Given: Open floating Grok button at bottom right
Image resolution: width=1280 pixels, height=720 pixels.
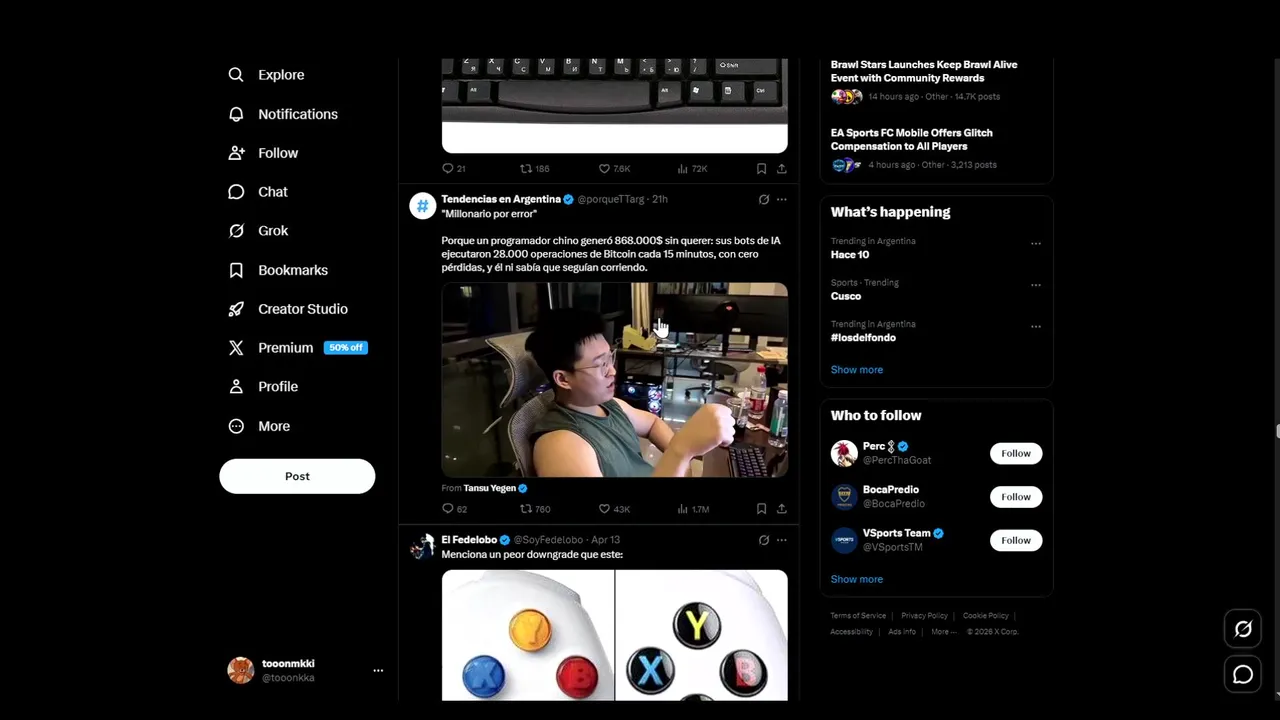Looking at the screenshot, I should click(1243, 629).
